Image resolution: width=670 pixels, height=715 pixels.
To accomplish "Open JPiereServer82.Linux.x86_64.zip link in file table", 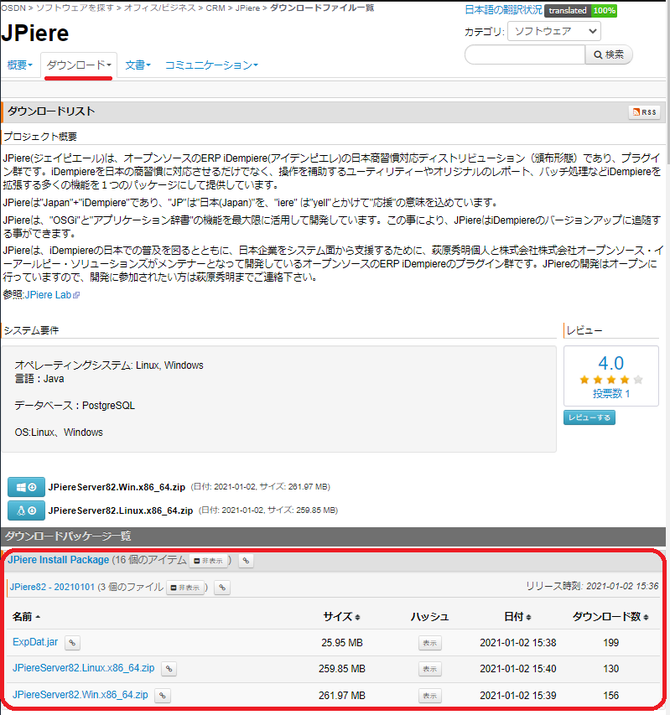I will click(83, 668).
